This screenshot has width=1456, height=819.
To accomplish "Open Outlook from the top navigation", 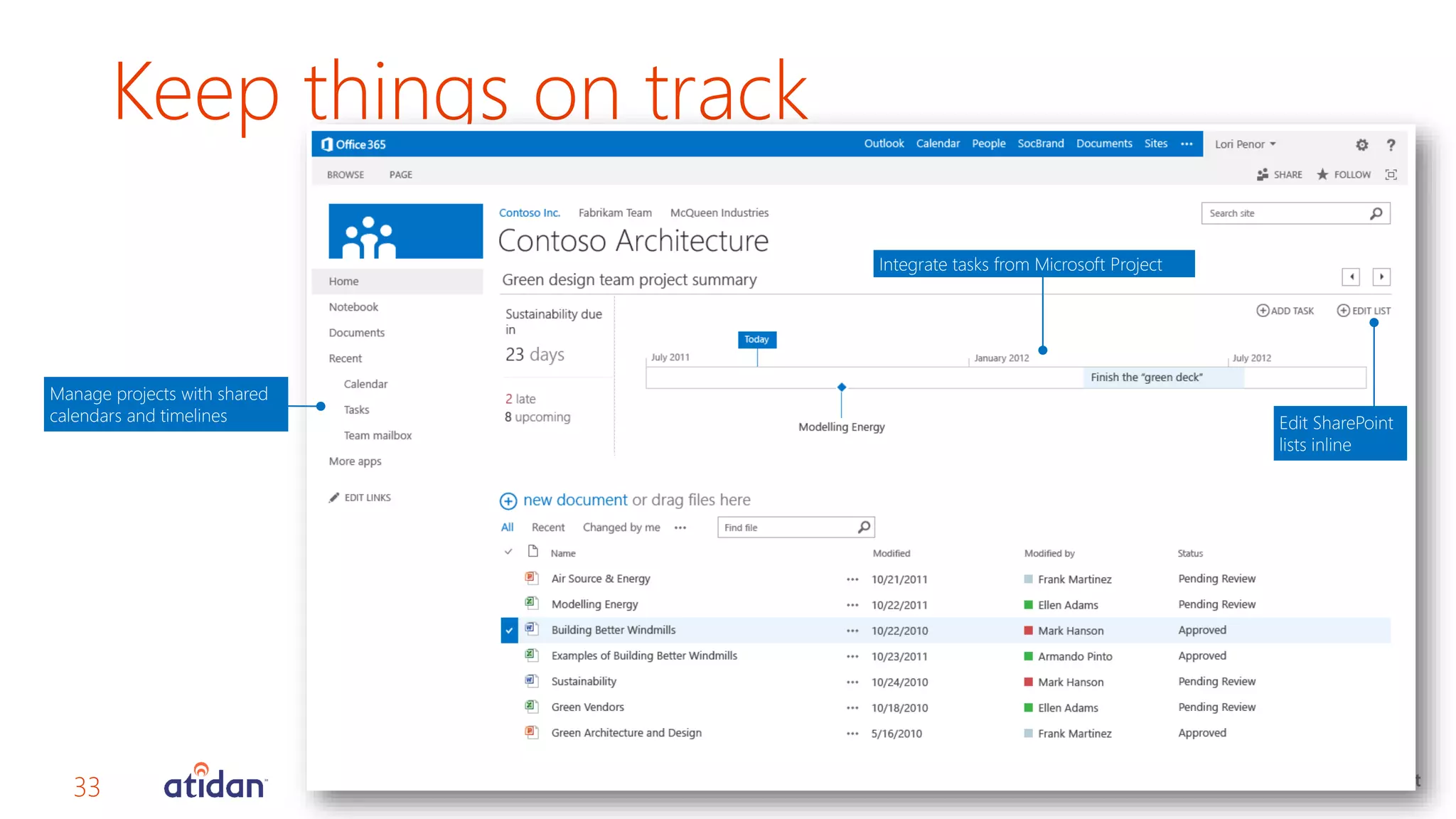I will click(884, 144).
